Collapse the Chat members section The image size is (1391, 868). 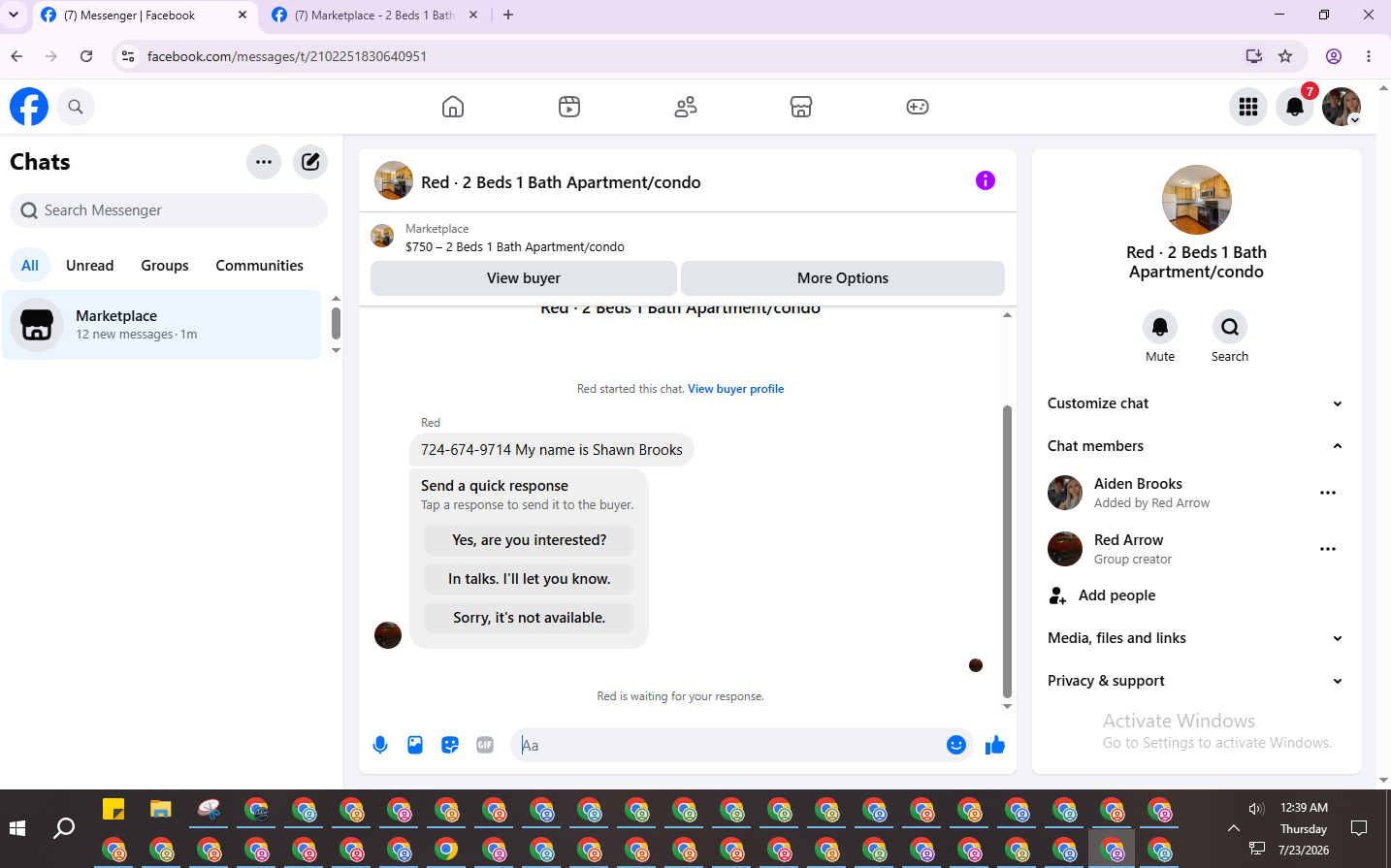1196,446
